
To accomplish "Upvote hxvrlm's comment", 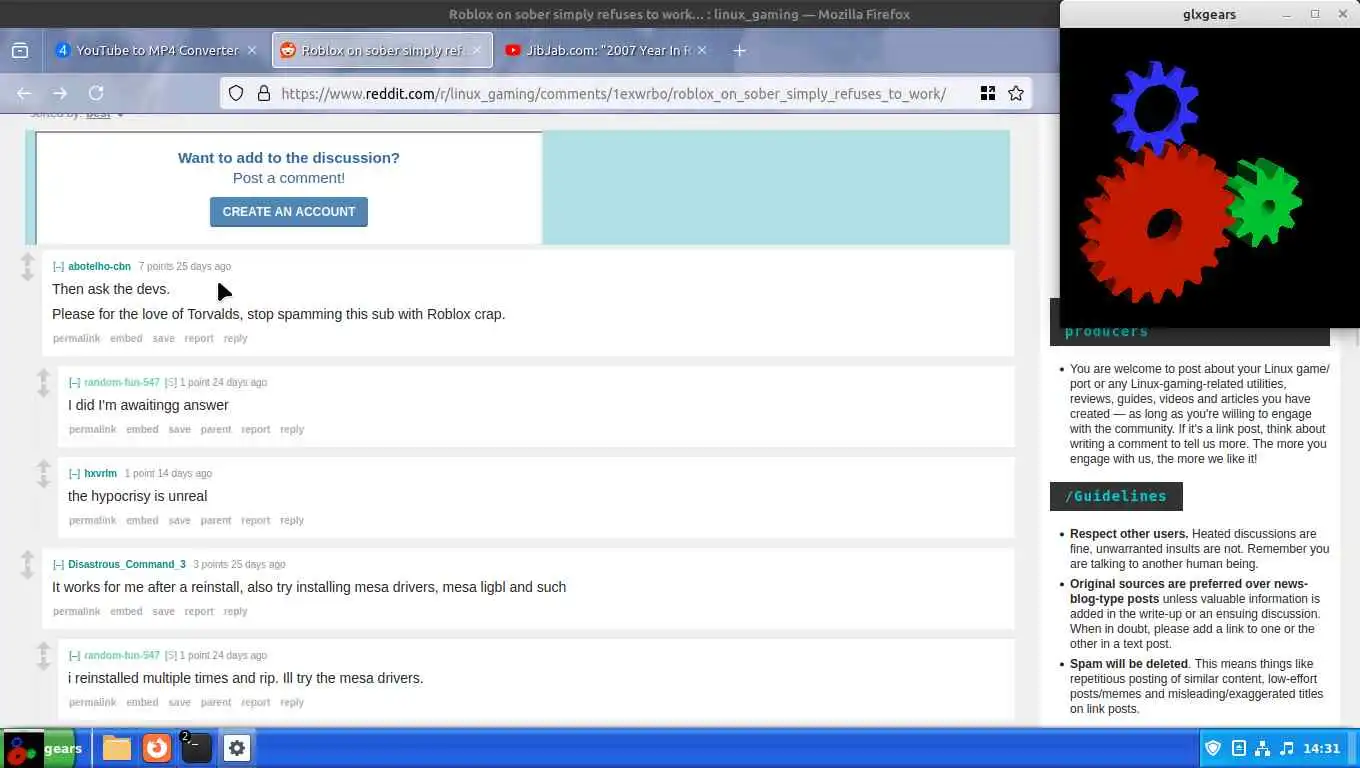I will (x=44, y=467).
